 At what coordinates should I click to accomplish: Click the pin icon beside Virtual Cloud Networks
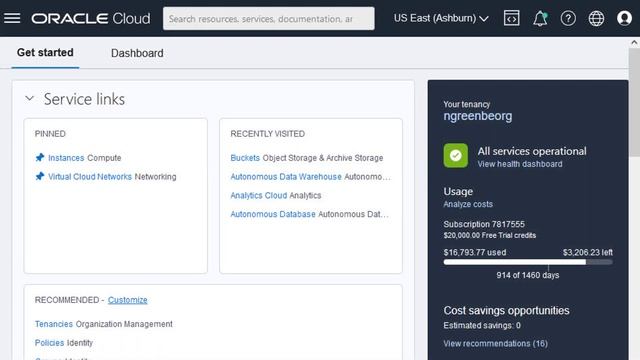click(x=40, y=176)
